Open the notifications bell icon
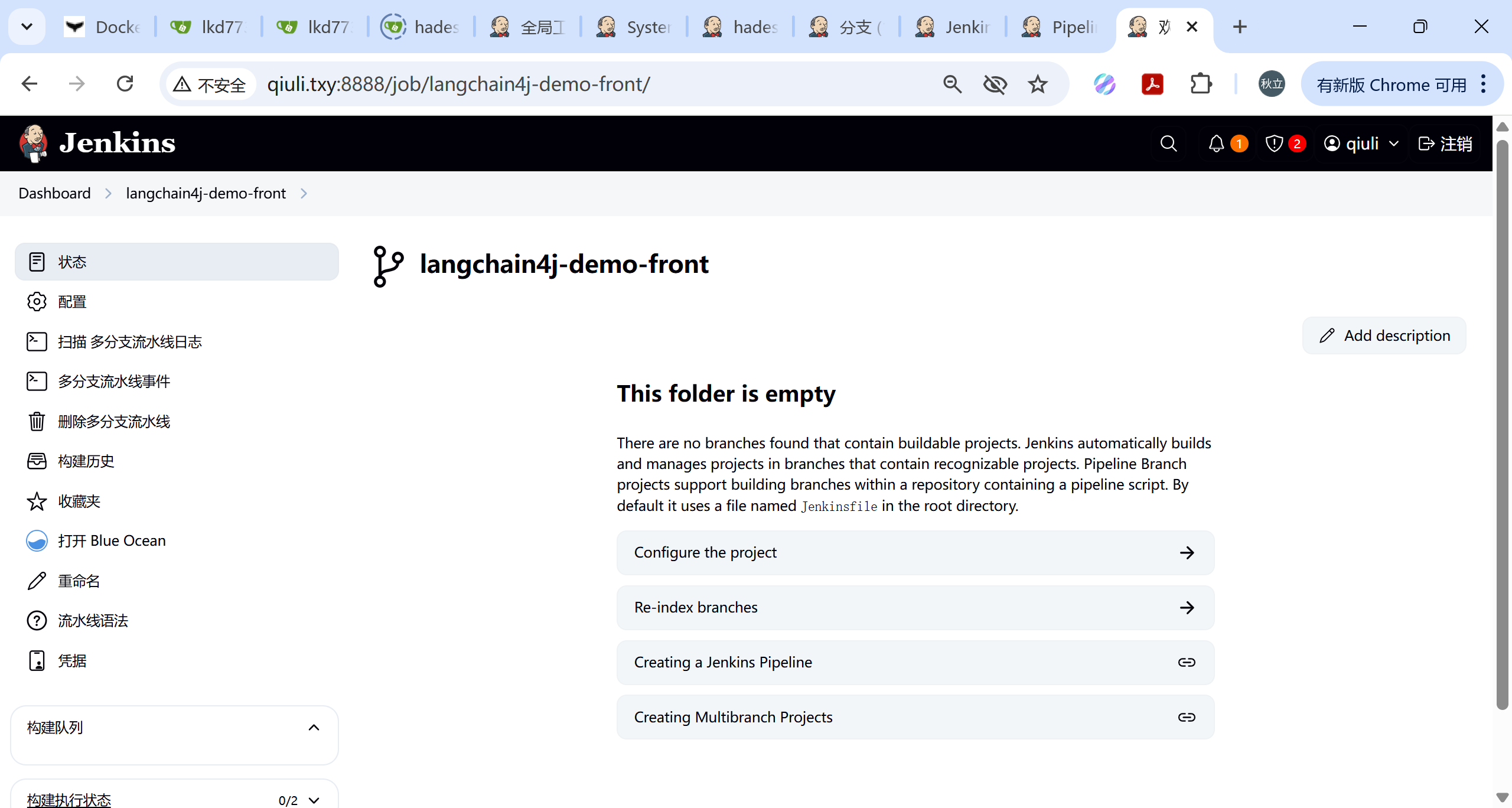The height and width of the screenshot is (808, 1512). 1216,144
